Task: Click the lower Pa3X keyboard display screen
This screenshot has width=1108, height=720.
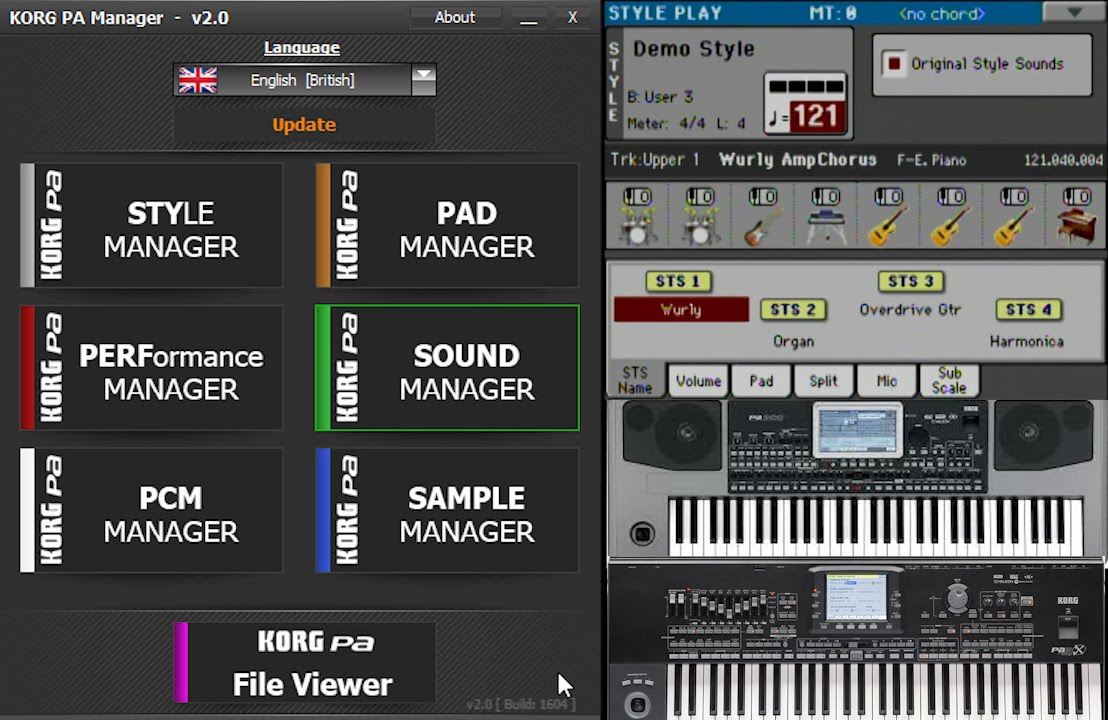Action: coord(856,597)
